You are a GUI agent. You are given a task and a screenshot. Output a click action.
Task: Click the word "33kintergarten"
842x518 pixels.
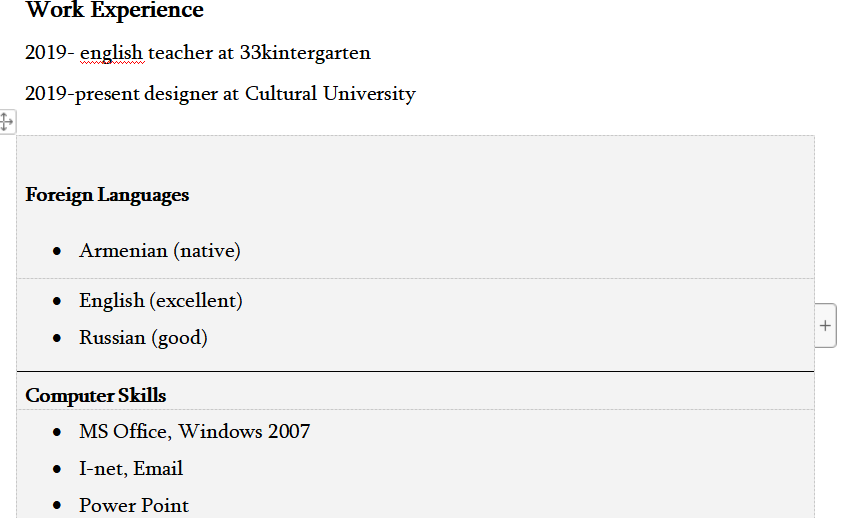(305, 53)
